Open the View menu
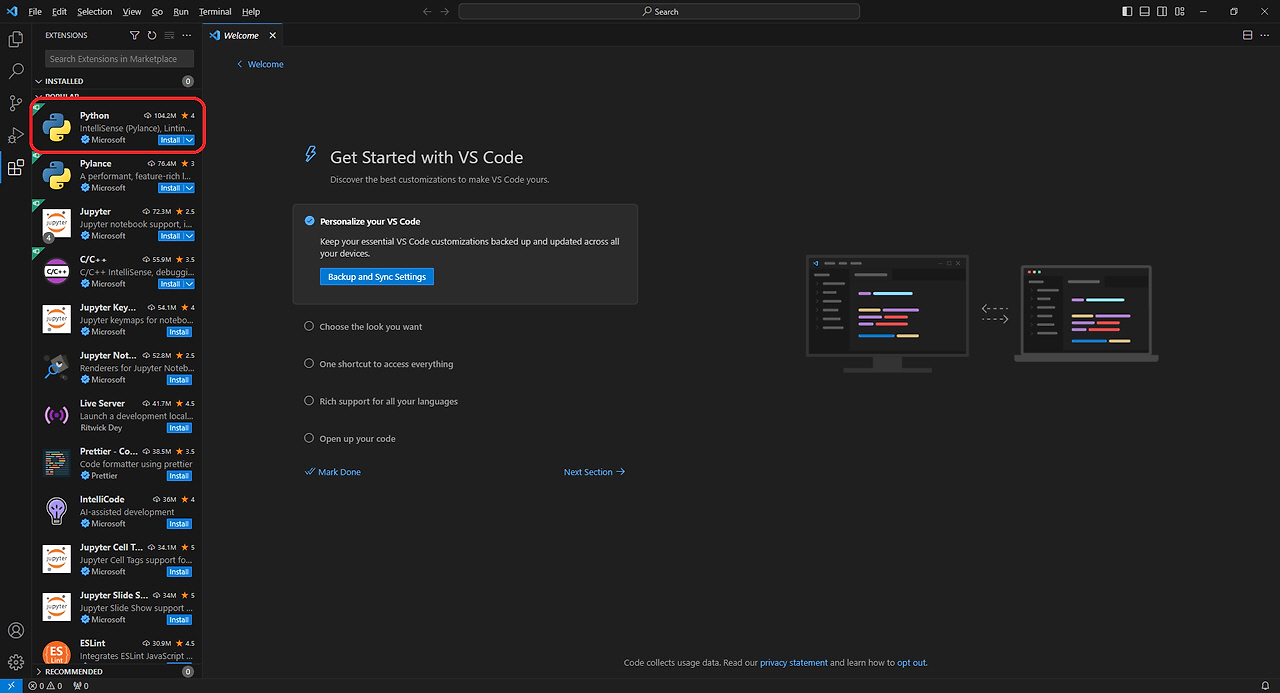 coord(132,11)
